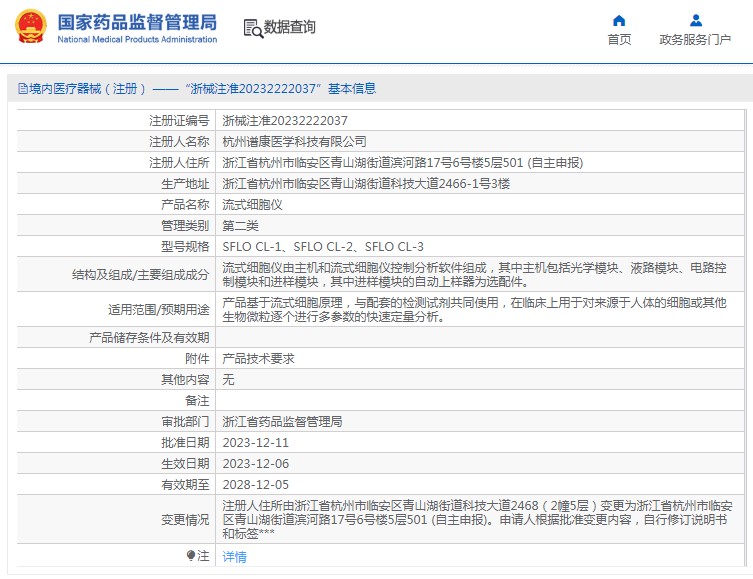Click the 国家药品监督管理局 title text
Viewport: 753px width, 579px height.
coord(136,21)
